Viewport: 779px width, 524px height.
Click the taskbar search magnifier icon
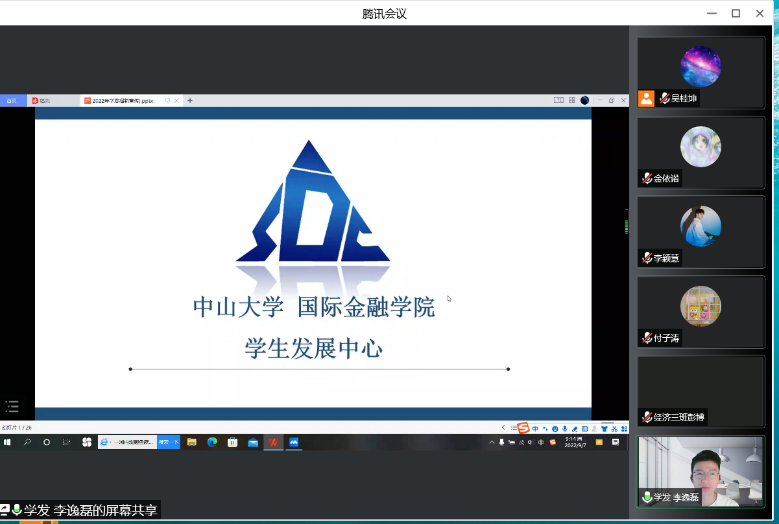(x=27, y=442)
